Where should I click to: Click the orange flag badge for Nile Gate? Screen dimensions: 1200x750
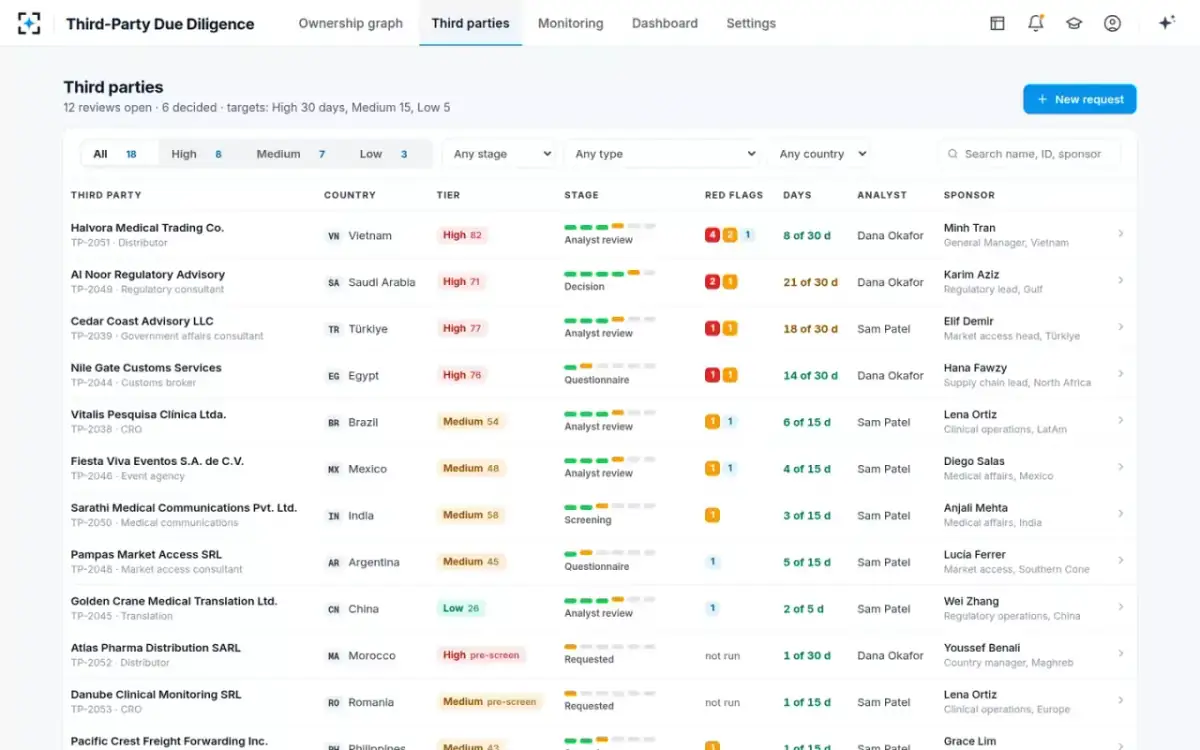730,375
